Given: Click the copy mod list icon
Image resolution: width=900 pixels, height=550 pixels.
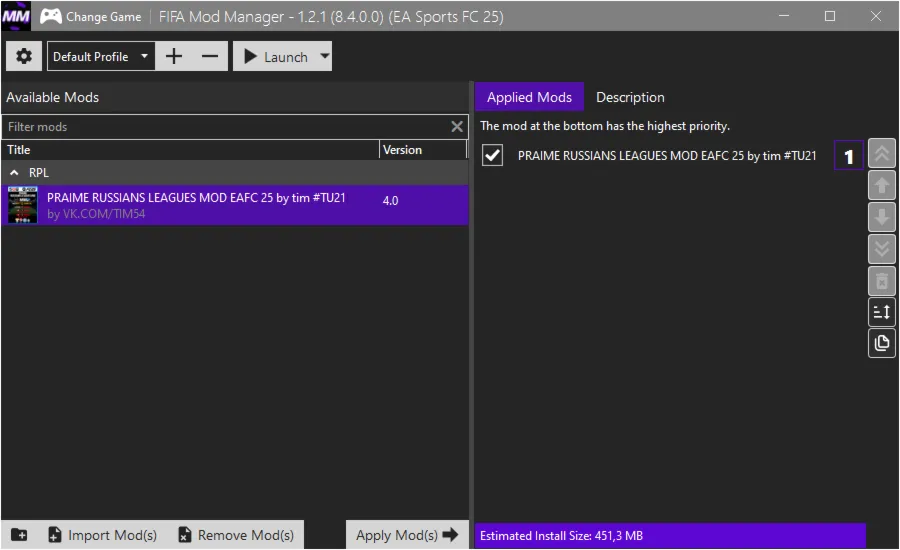Looking at the screenshot, I should click(882, 343).
